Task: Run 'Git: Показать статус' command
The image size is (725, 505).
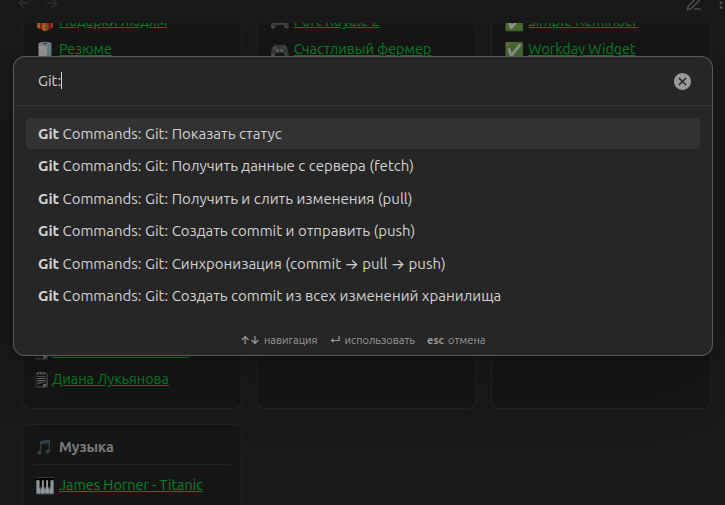Action: tap(363, 134)
